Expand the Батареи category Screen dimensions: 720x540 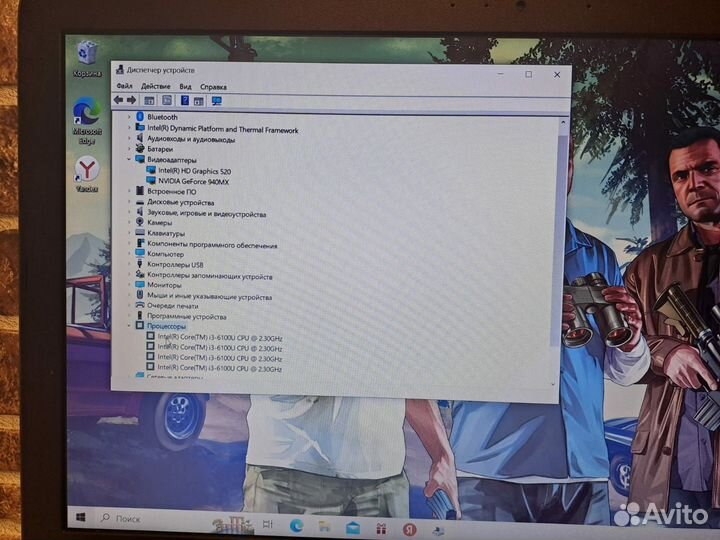pyautogui.click(x=129, y=148)
